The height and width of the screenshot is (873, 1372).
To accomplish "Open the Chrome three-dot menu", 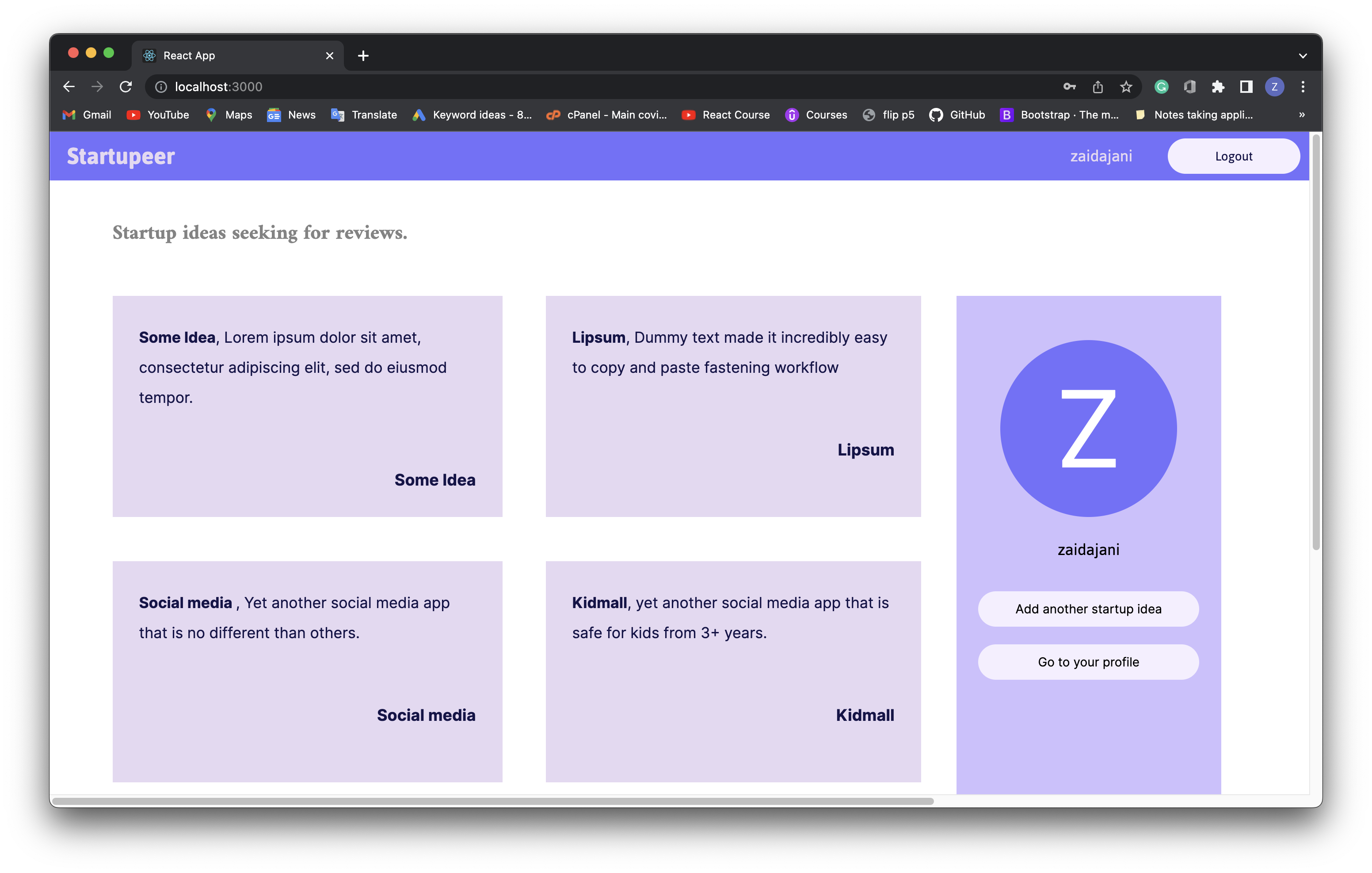I will tap(1303, 87).
